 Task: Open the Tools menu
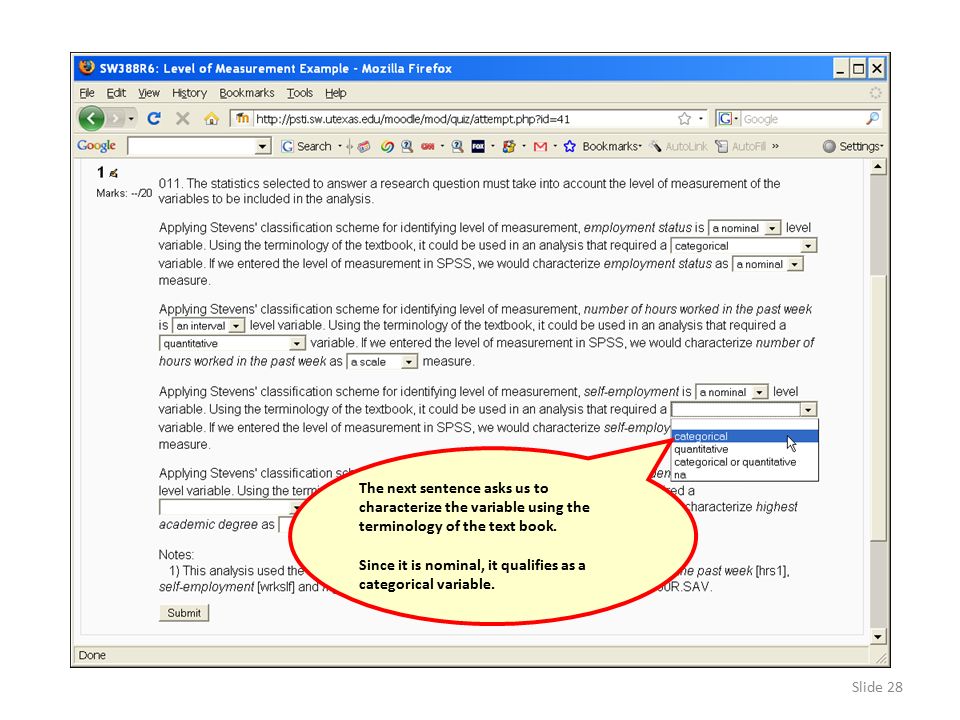[x=299, y=93]
